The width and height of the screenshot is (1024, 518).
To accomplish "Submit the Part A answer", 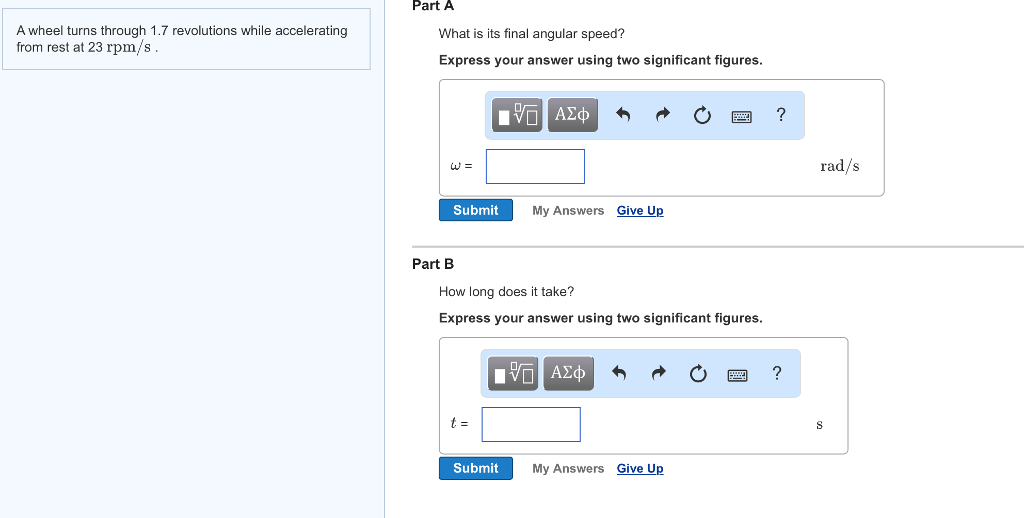I will 475,210.
